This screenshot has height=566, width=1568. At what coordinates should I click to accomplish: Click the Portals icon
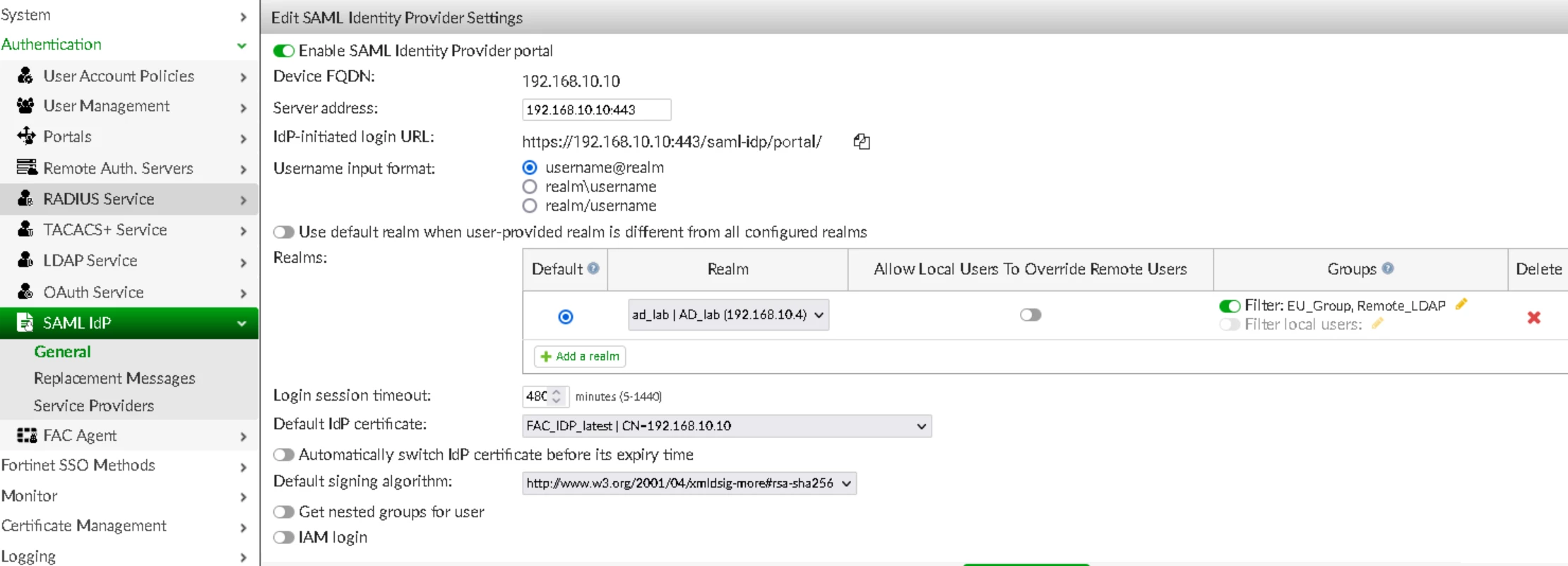[26, 136]
